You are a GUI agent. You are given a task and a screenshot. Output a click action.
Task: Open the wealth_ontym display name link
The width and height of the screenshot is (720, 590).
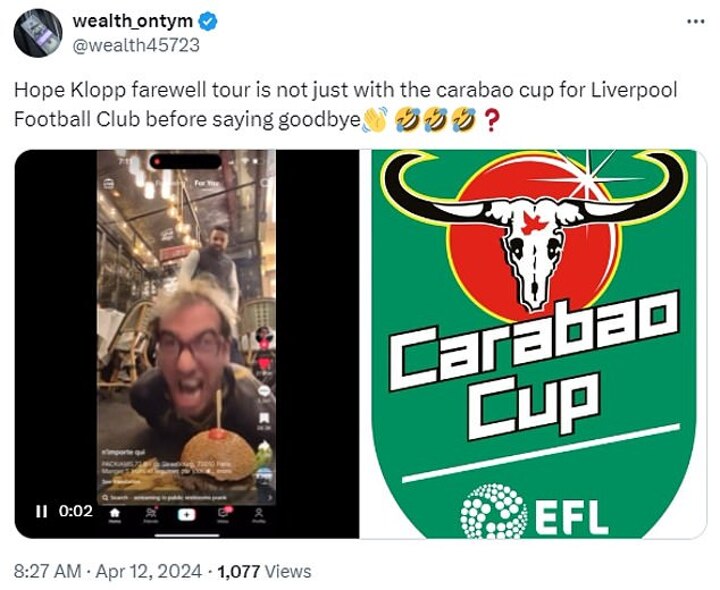133,21
